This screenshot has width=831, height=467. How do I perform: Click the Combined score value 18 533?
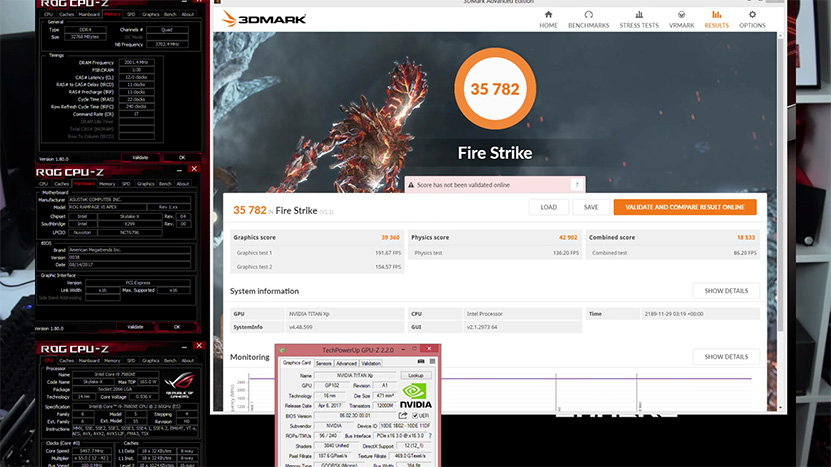pyautogui.click(x=746, y=237)
